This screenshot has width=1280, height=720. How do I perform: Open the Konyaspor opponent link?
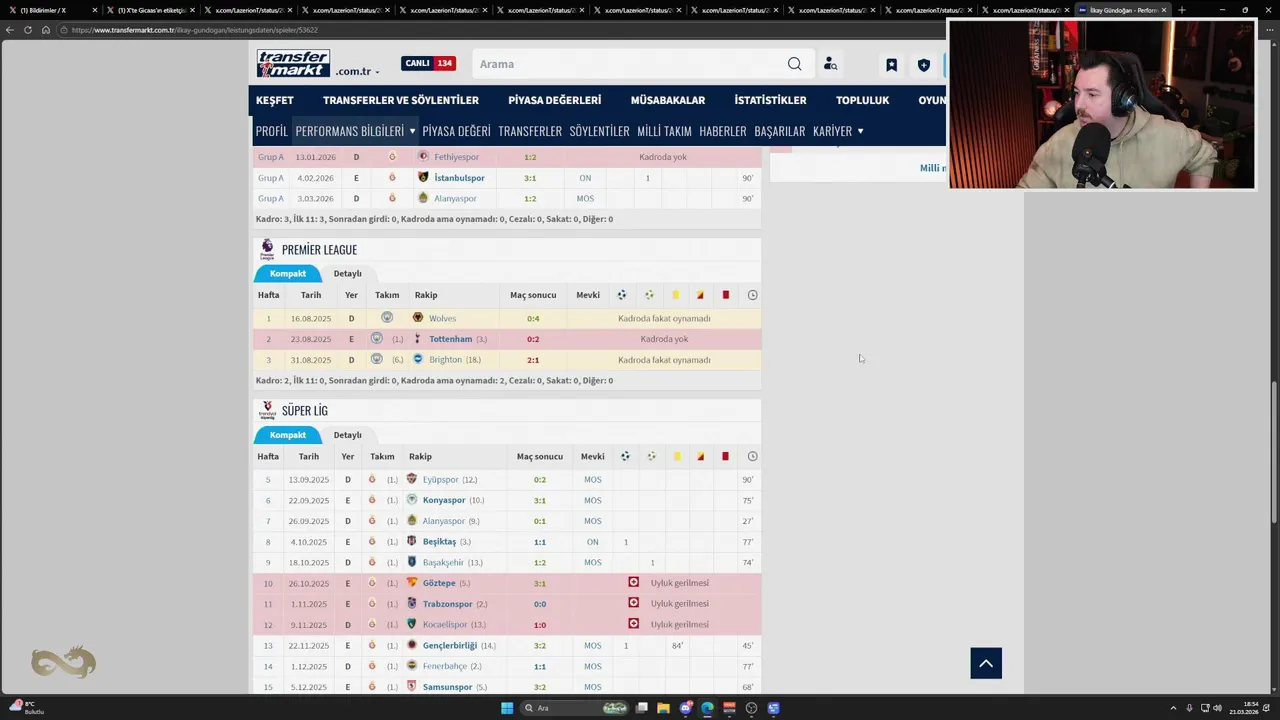pos(444,500)
